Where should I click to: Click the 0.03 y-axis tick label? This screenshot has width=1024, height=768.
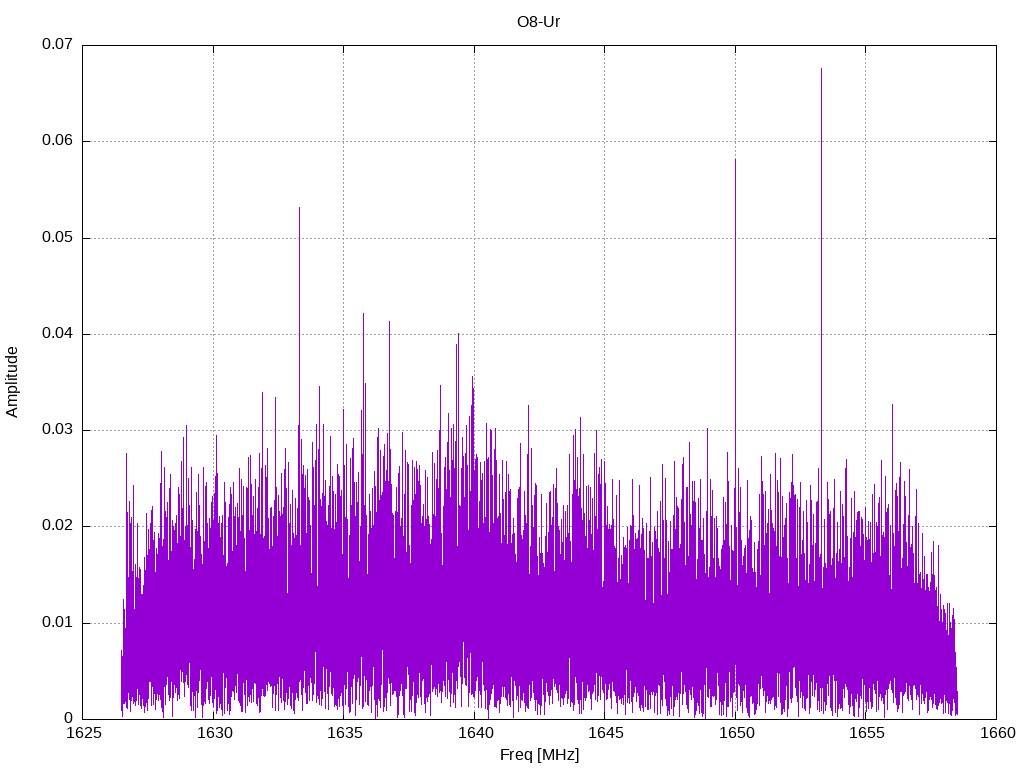click(57, 430)
